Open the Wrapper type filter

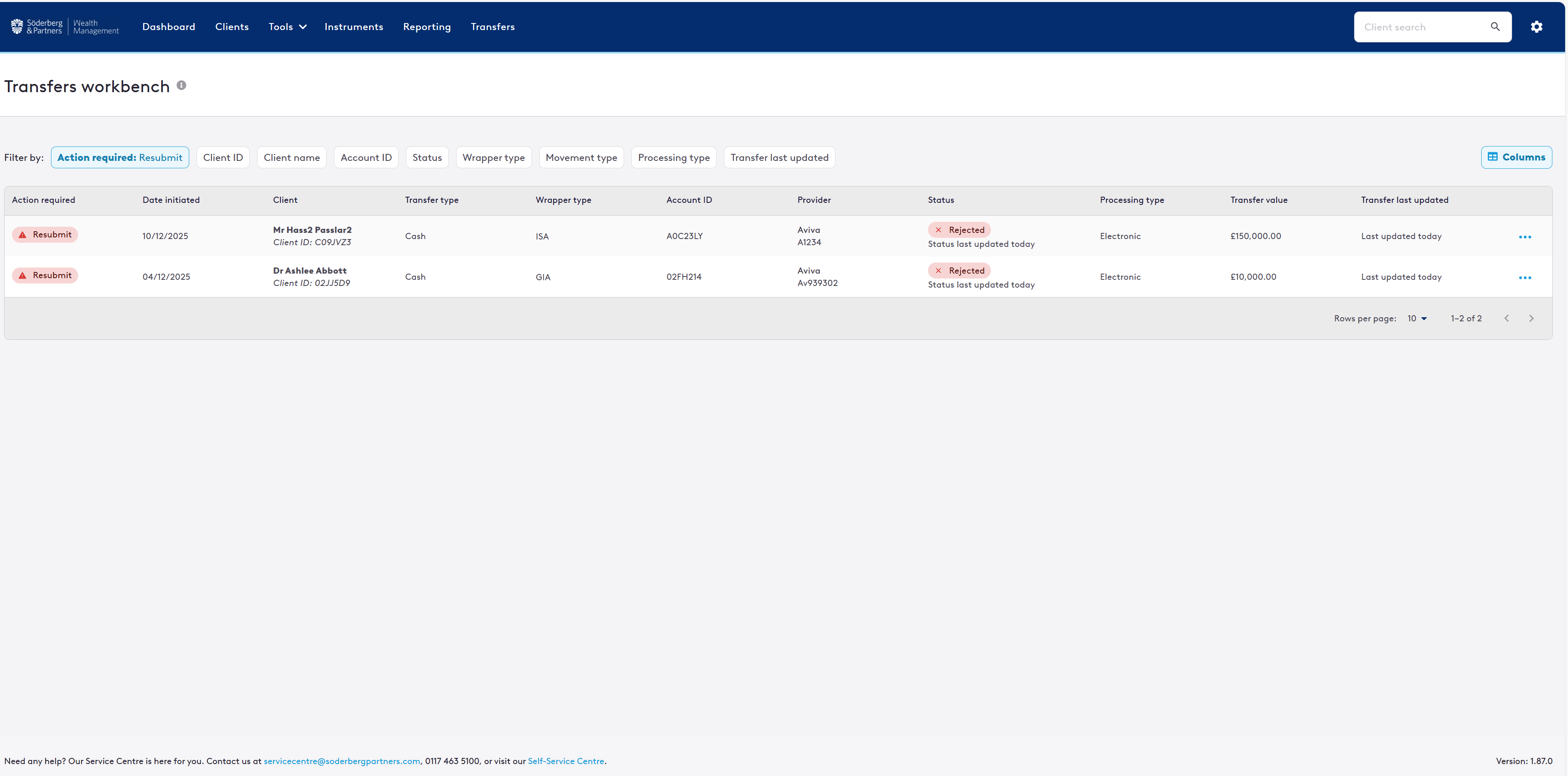[493, 158]
